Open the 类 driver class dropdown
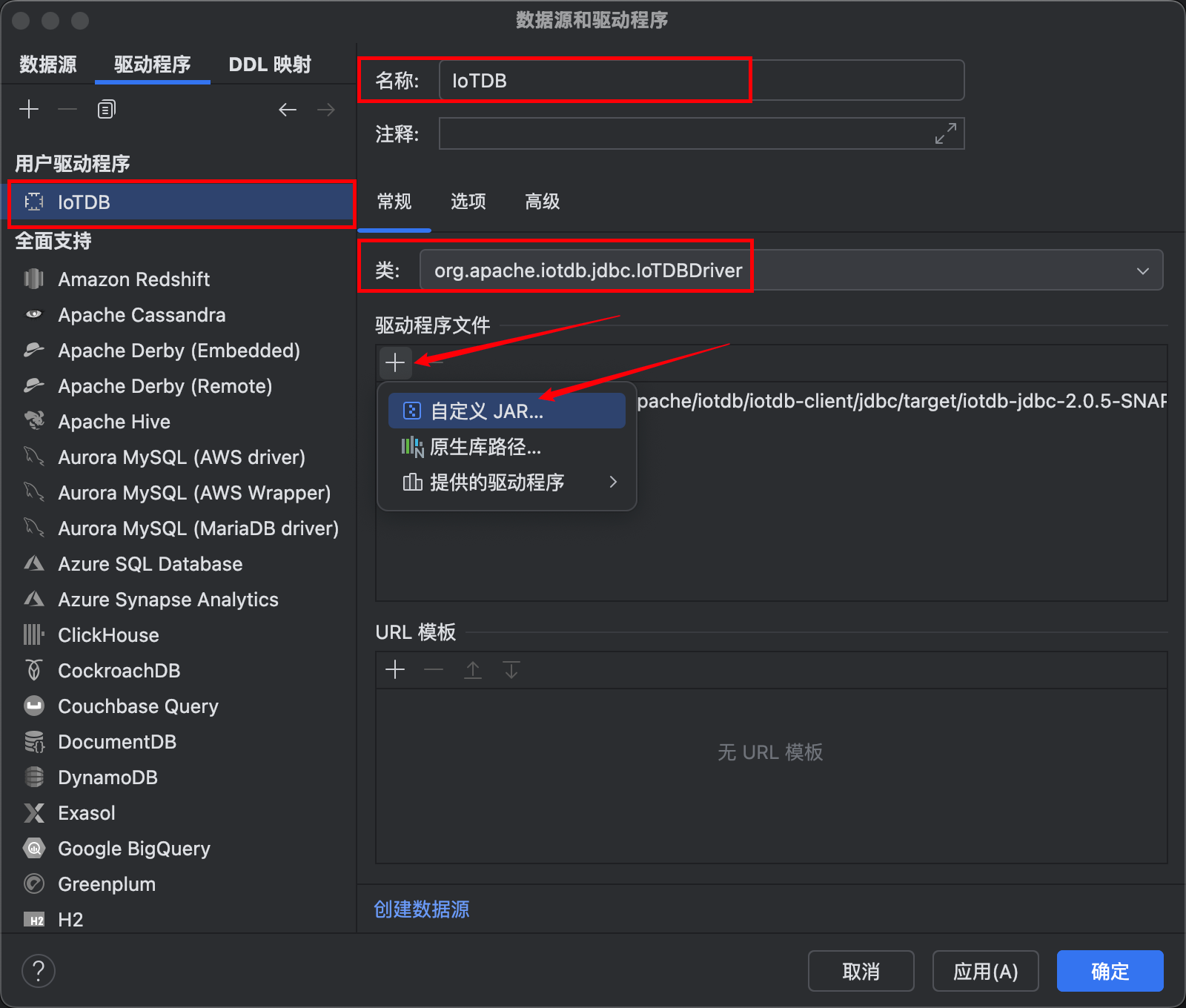The image size is (1186, 1008). point(1142,271)
